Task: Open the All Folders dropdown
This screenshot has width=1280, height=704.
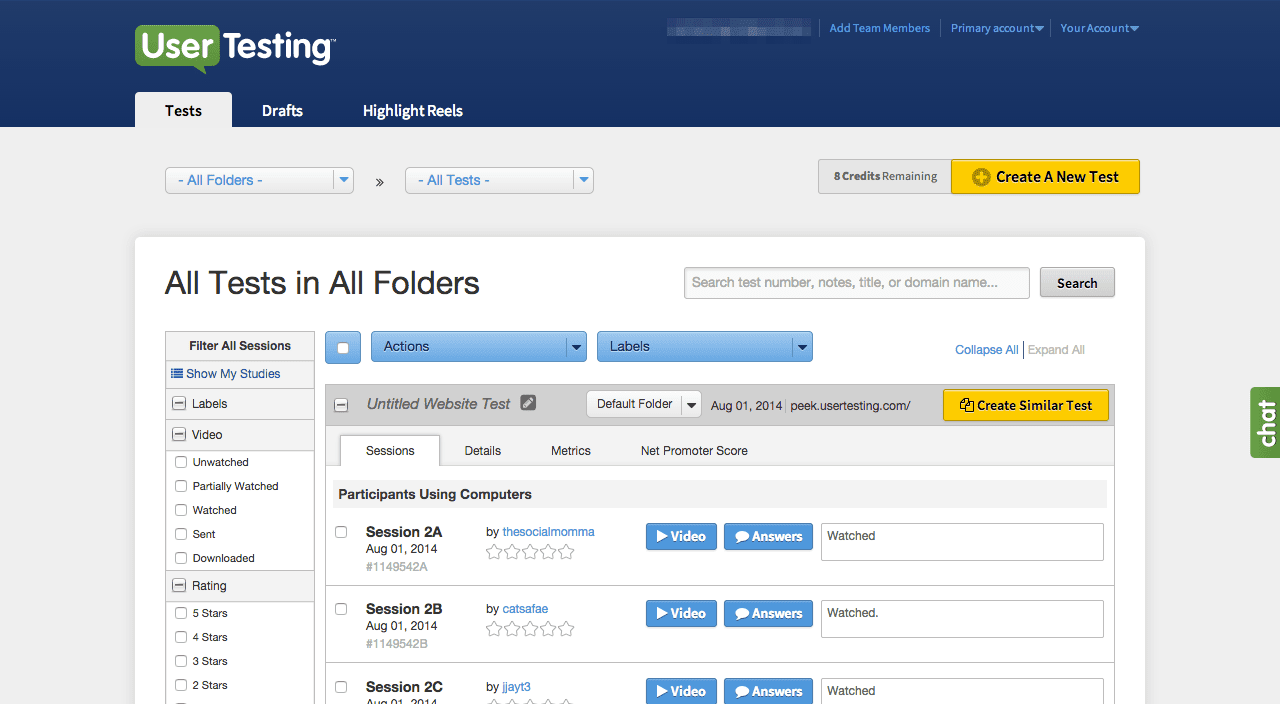Action: coord(259,180)
